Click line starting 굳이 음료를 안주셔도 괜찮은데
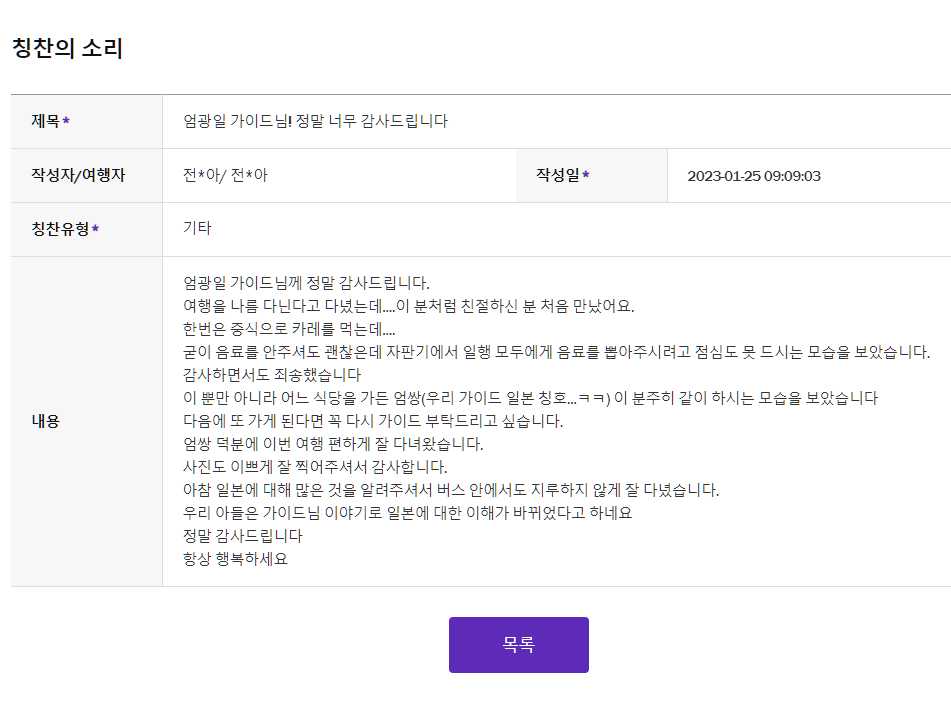 click(x=557, y=352)
